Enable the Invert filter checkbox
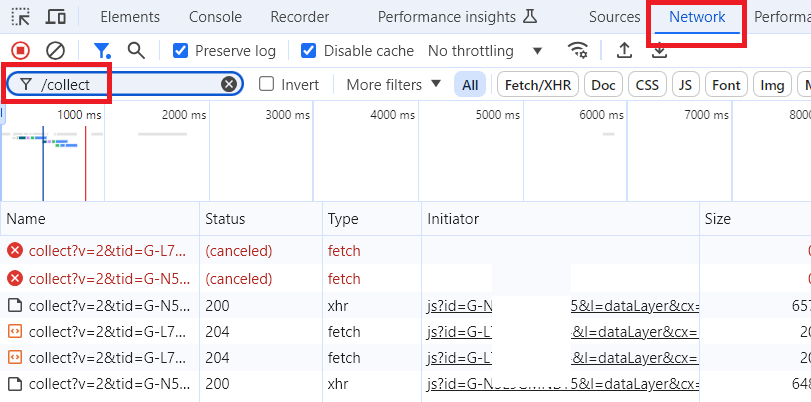 click(267, 85)
